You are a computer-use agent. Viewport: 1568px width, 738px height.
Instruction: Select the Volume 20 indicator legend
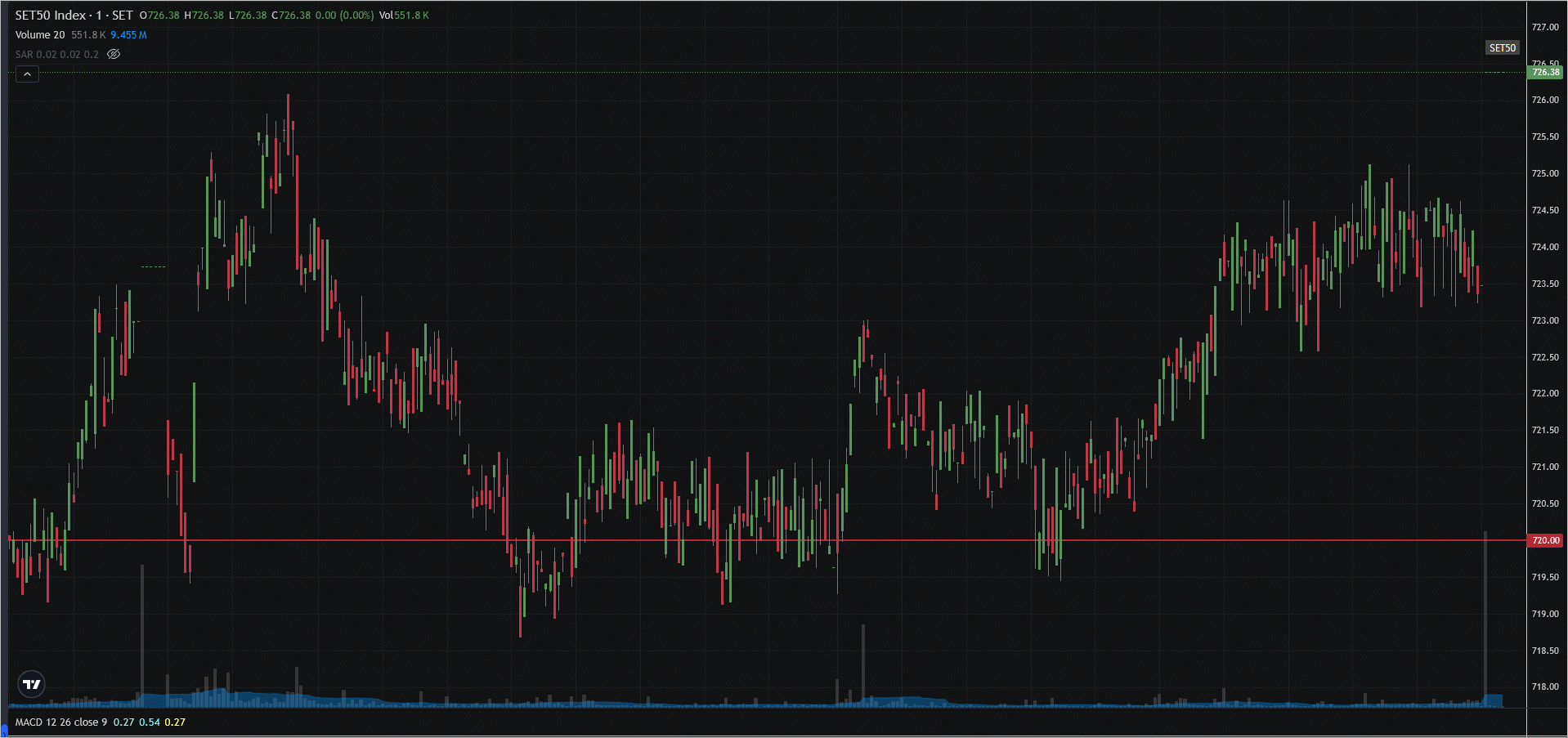tap(40, 35)
